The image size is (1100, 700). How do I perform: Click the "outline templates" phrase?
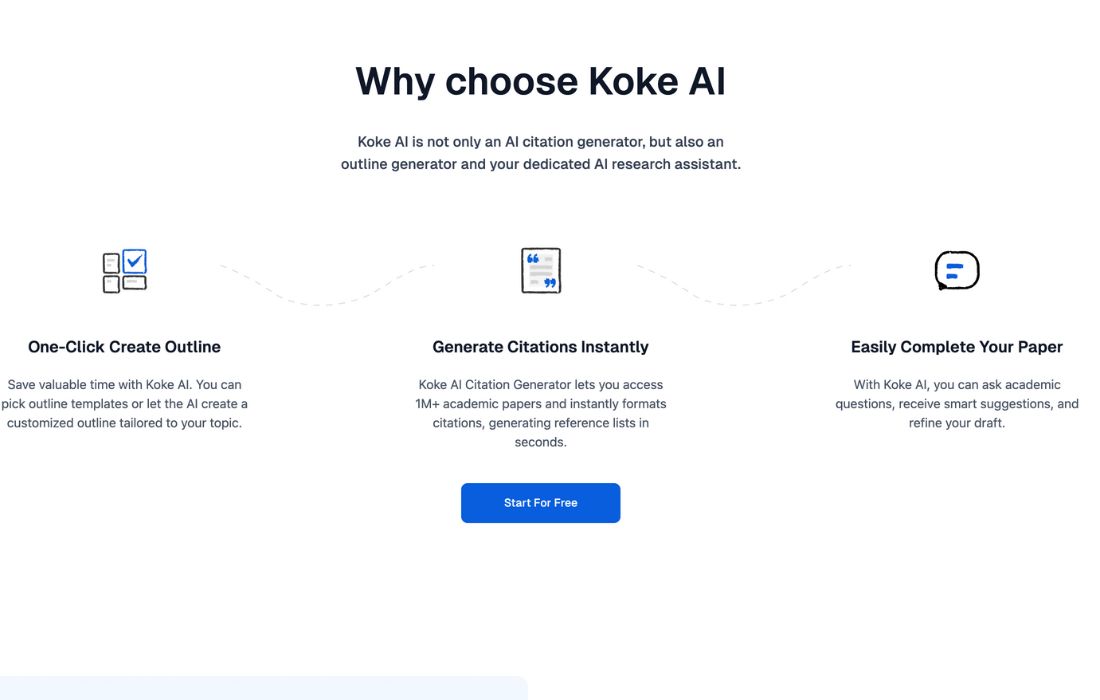(x=76, y=404)
